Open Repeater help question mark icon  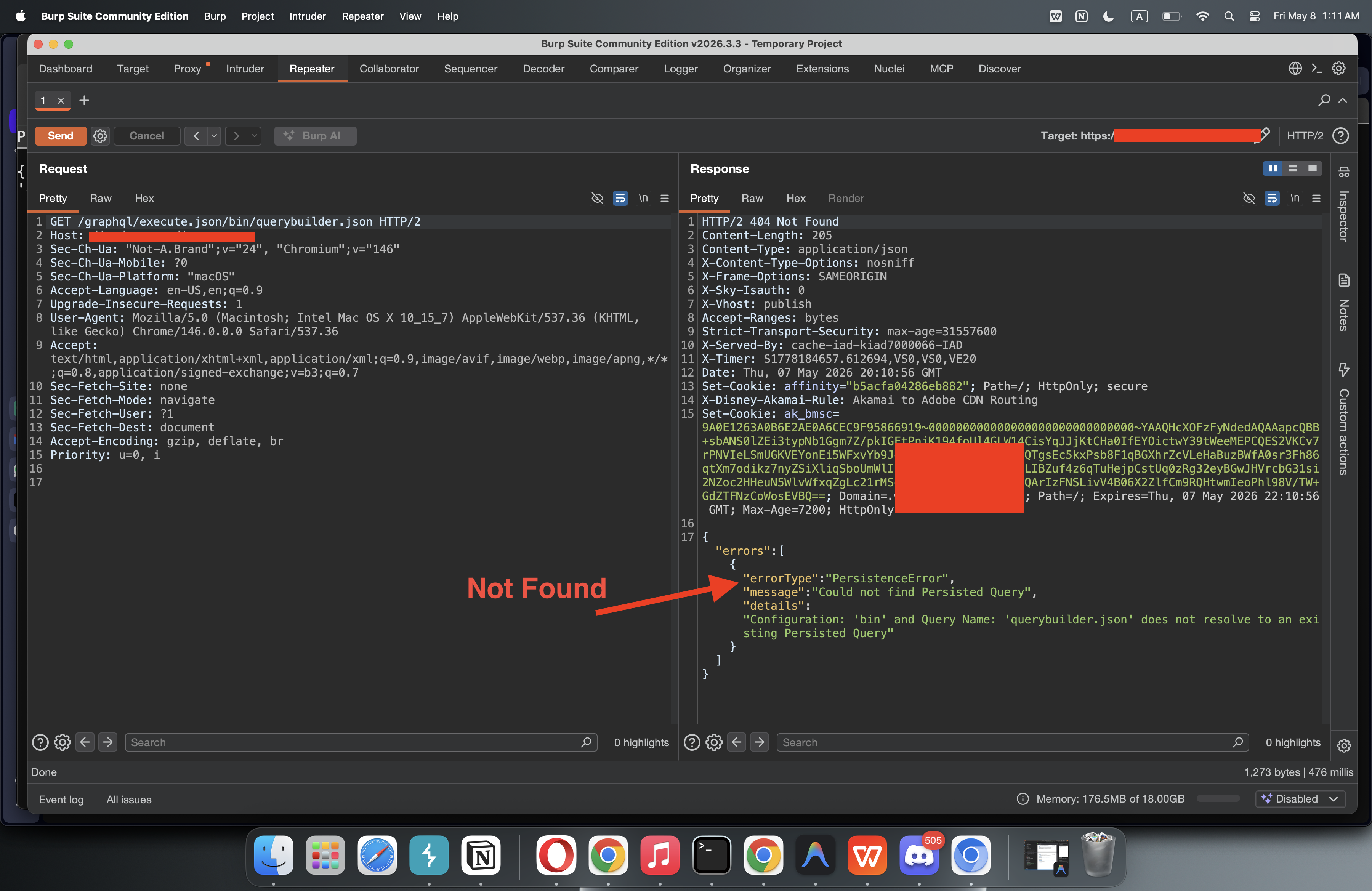tap(1341, 136)
